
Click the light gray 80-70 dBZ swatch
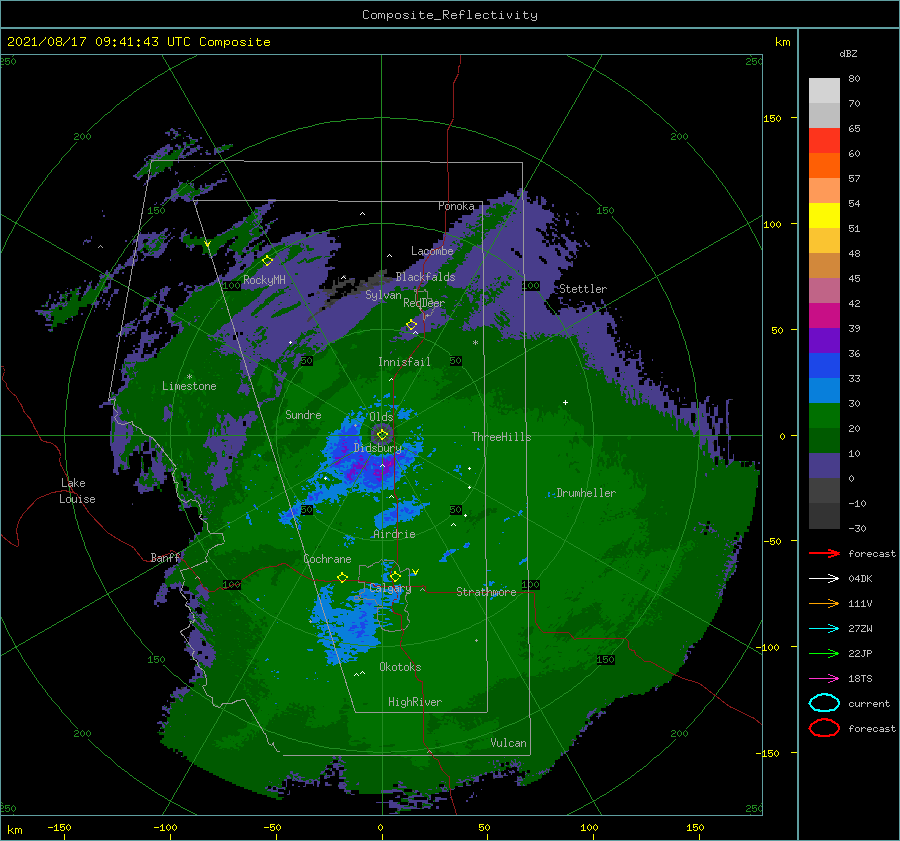coord(824,91)
